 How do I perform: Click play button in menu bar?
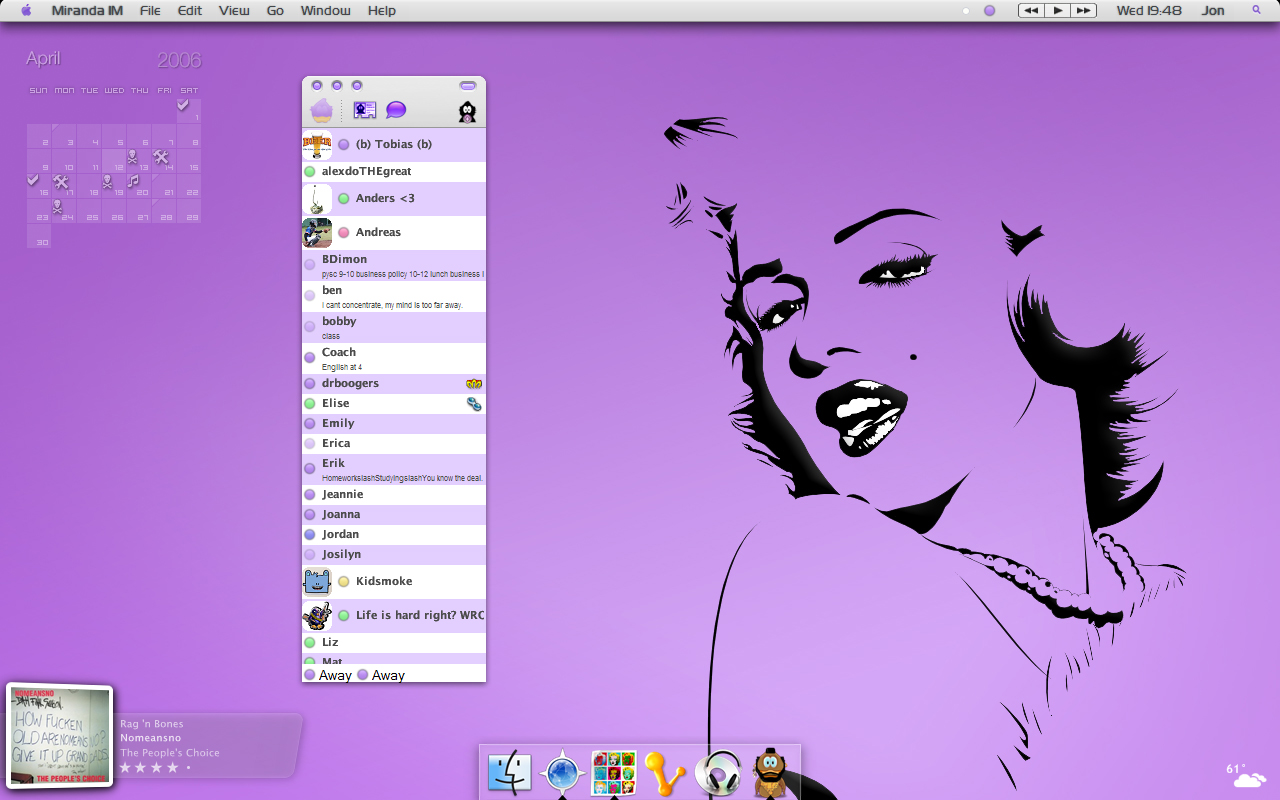coord(1058,10)
